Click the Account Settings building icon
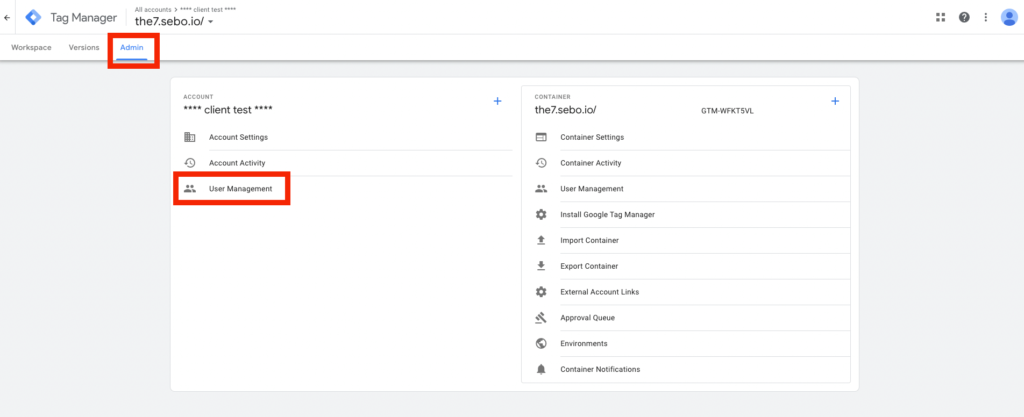 point(190,137)
